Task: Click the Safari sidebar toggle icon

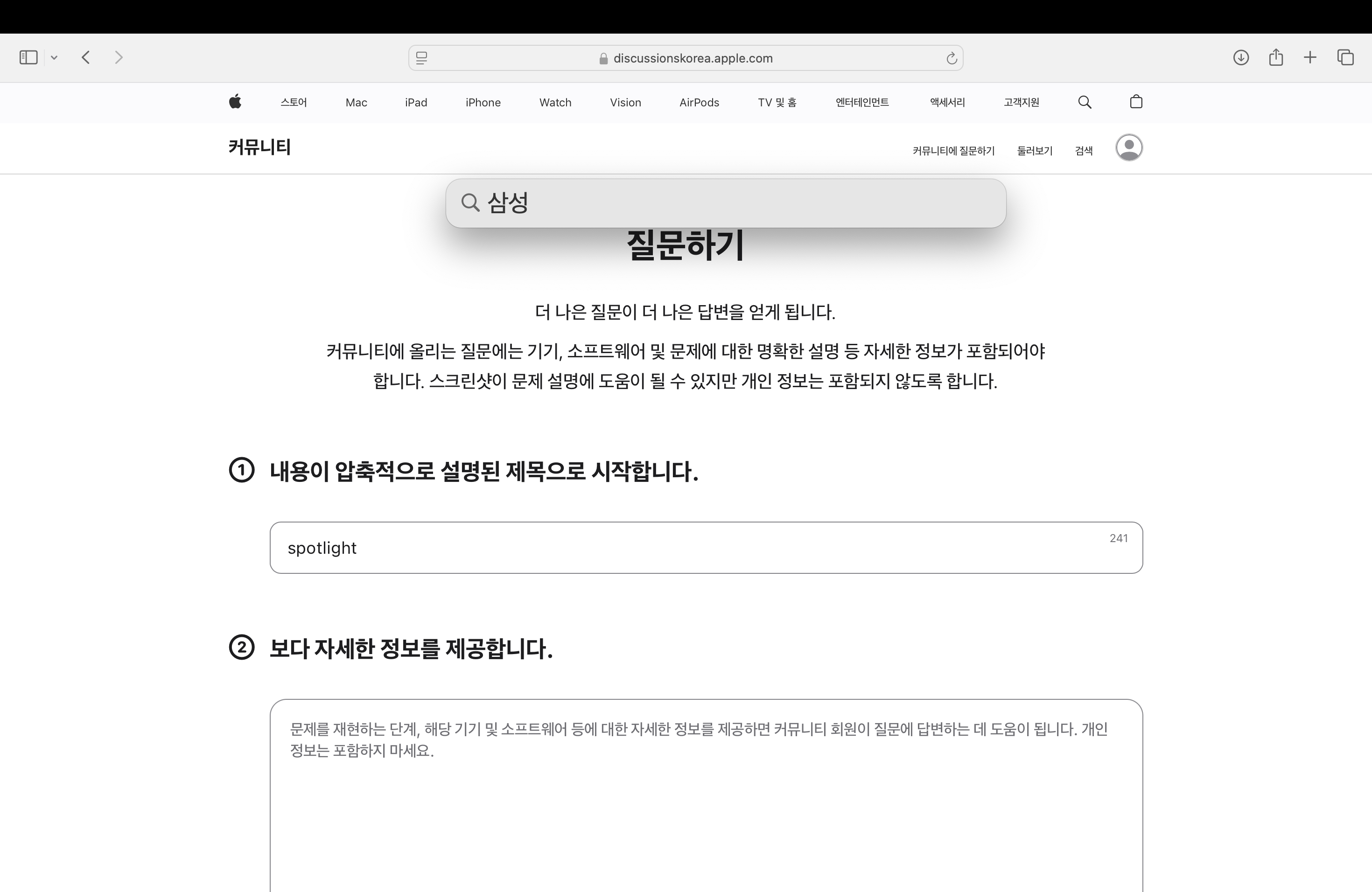Action: pyautogui.click(x=28, y=58)
